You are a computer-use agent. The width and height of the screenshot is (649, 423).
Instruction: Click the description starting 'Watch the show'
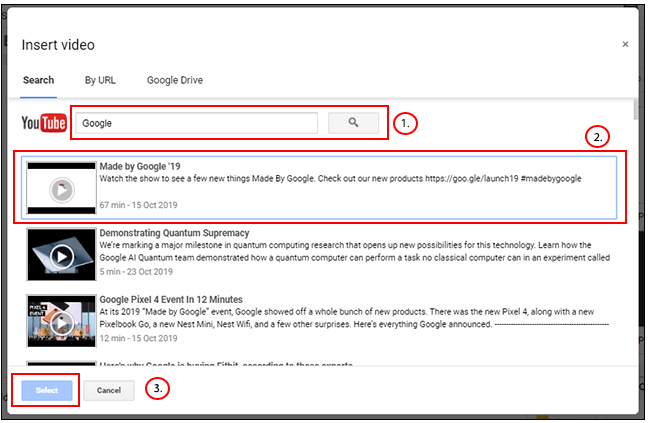[x=340, y=179]
